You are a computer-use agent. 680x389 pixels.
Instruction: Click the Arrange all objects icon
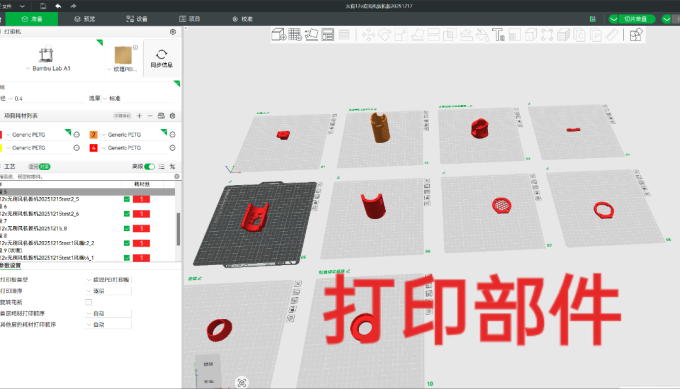[328, 34]
